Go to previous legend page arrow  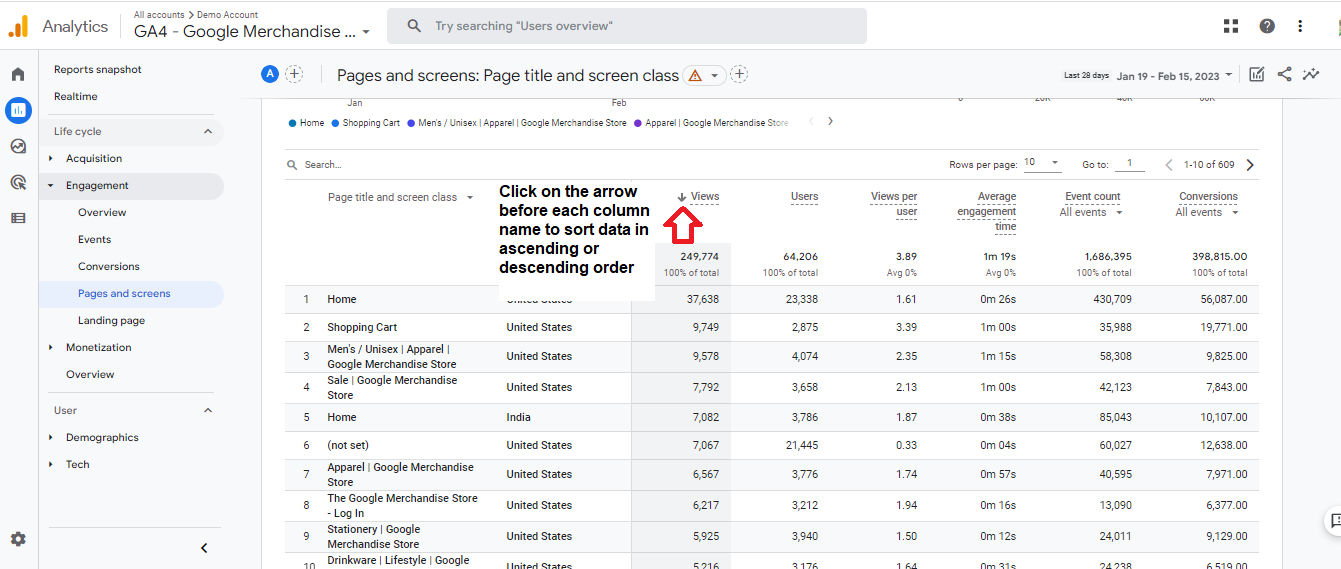point(810,122)
